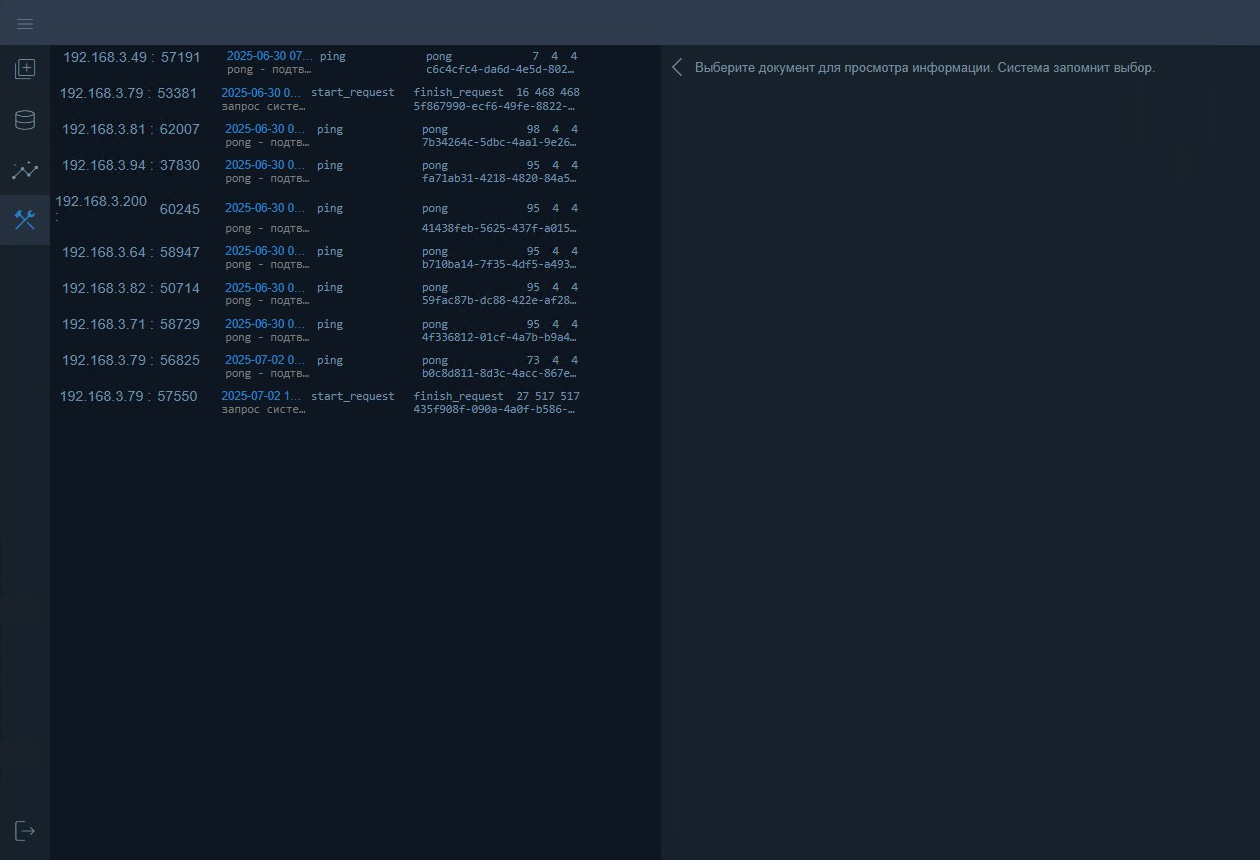Open the analytics line chart section
The height and width of the screenshot is (860, 1260).
pos(25,170)
